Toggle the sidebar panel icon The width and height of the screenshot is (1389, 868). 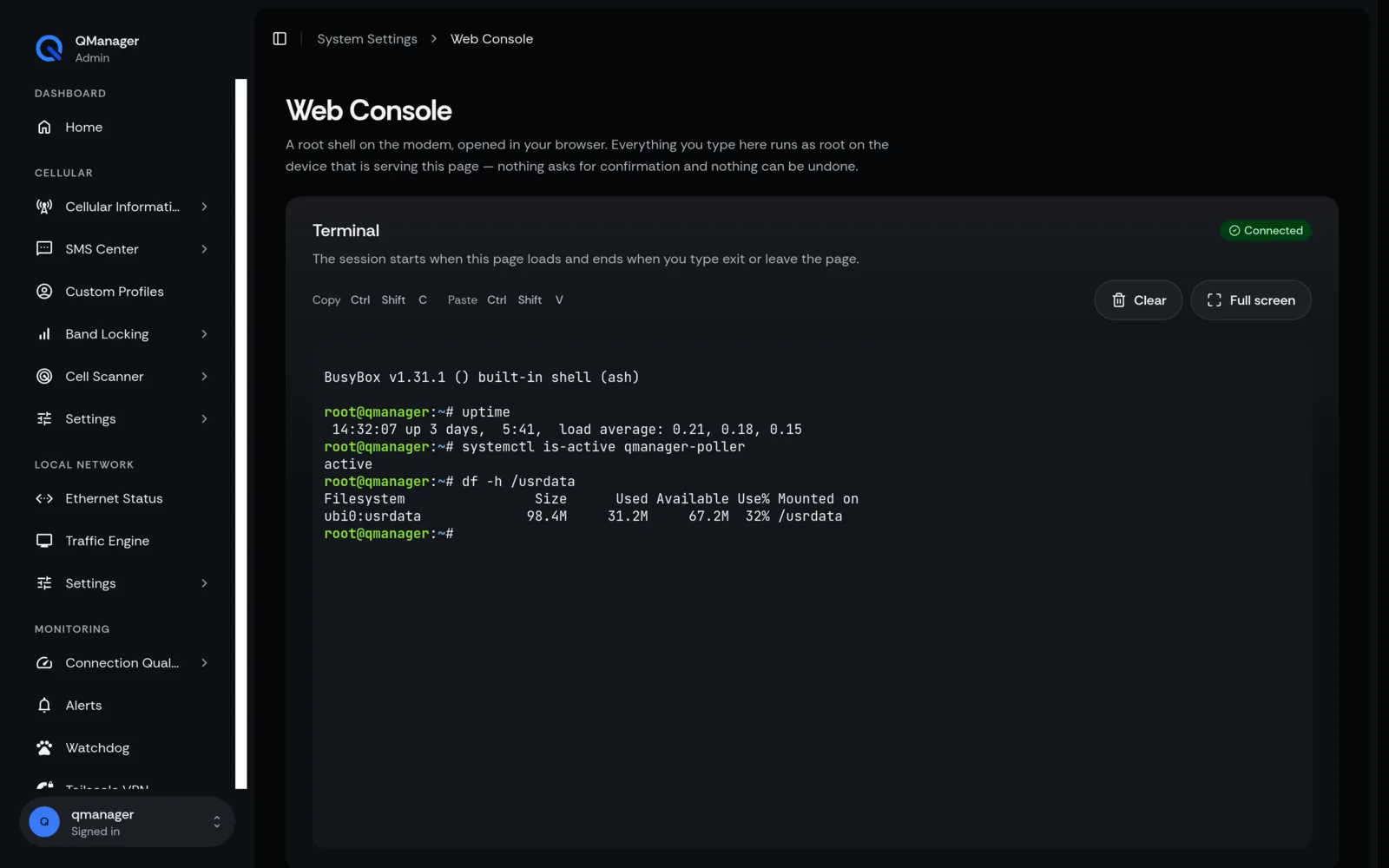(x=280, y=39)
